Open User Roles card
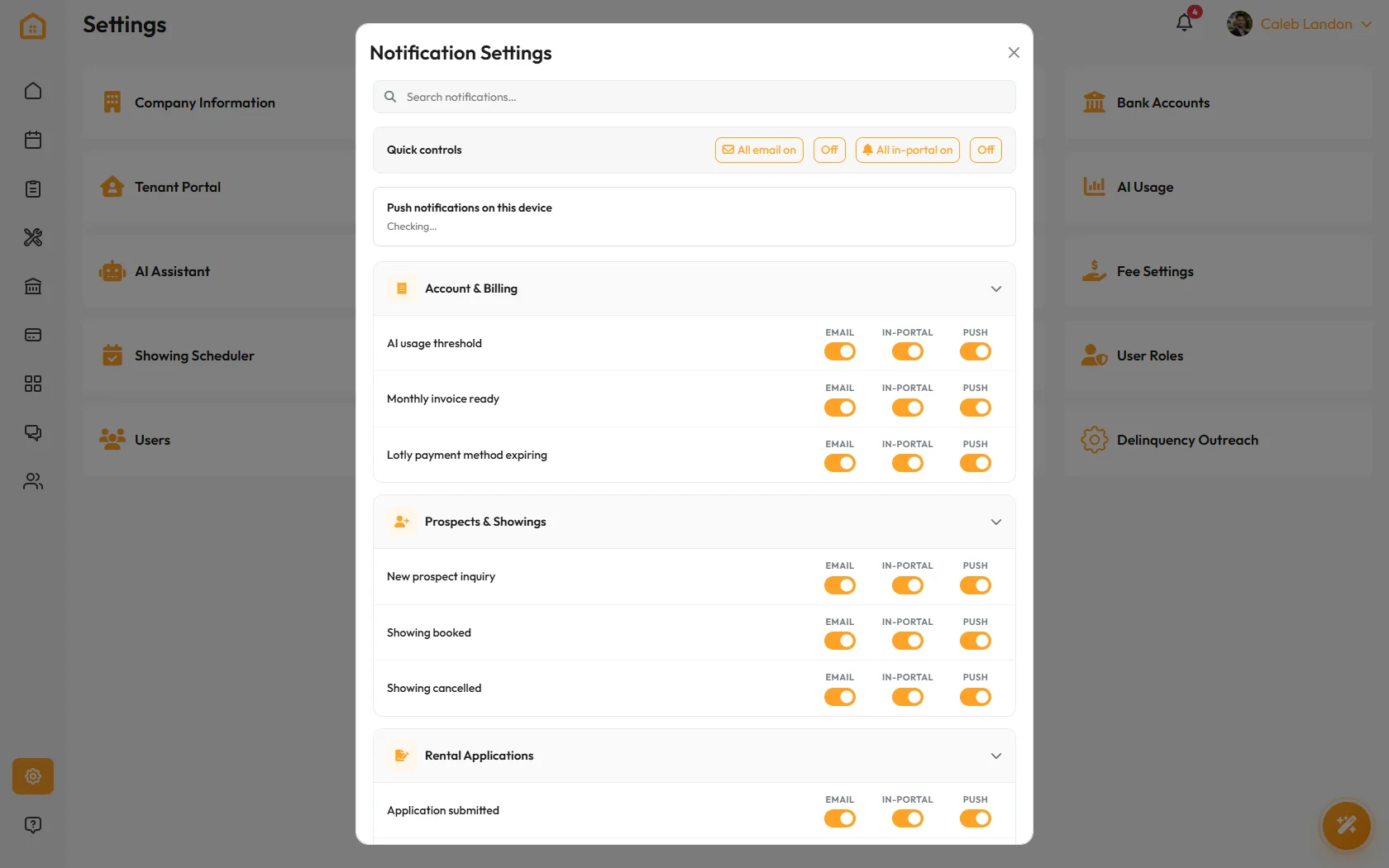This screenshot has width=1389, height=868. [x=1219, y=355]
